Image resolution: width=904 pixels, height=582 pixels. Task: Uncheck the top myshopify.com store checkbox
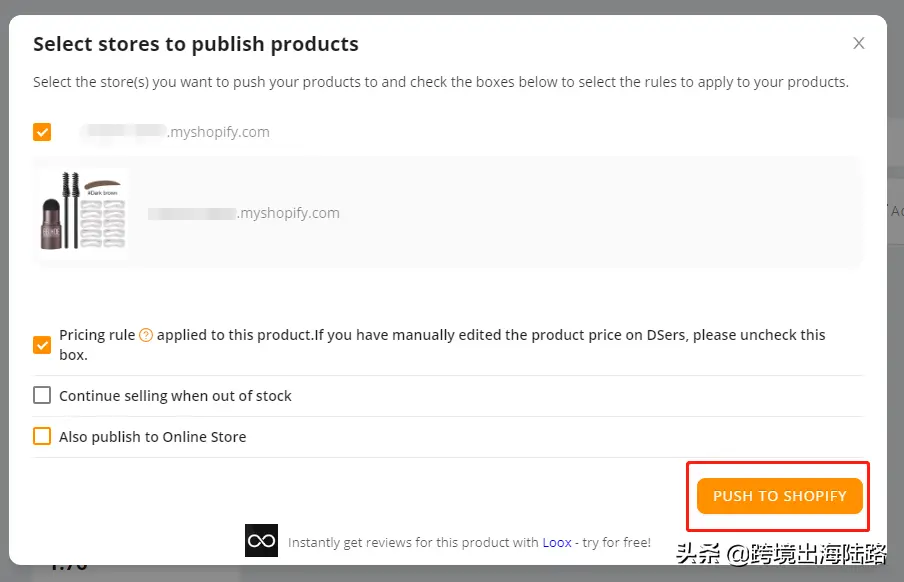click(x=42, y=131)
